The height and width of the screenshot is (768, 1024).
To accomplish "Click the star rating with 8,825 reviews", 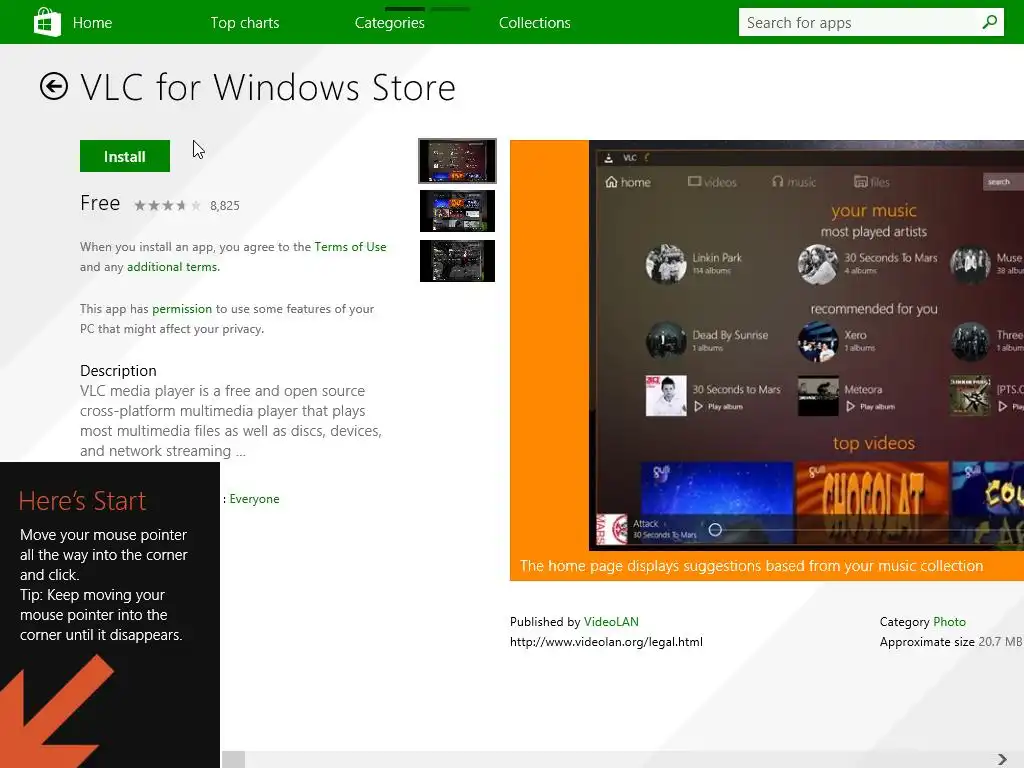I will [x=168, y=206].
